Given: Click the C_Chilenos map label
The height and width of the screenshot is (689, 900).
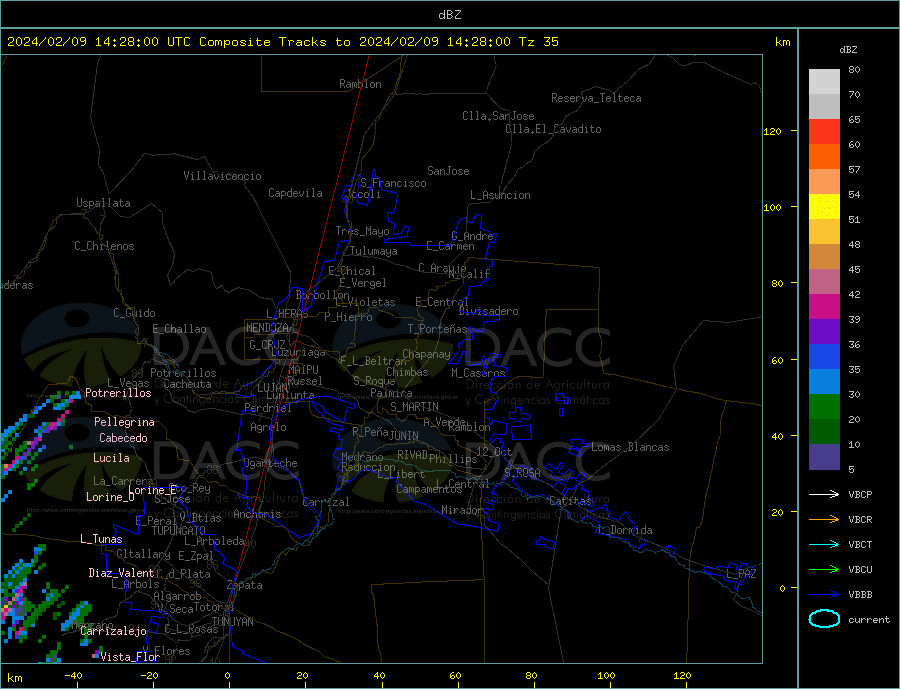Looking at the screenshot, I should [x=104, y=246].
